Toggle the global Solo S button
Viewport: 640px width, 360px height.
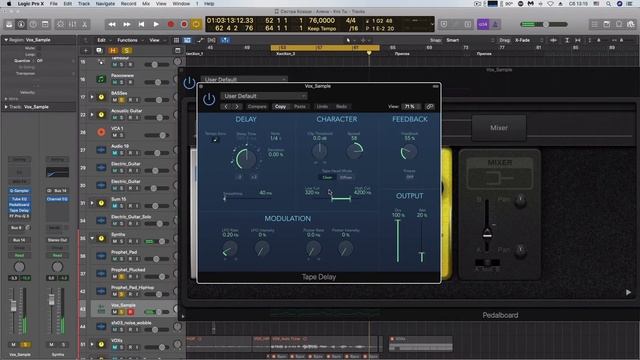pos(126,51)
